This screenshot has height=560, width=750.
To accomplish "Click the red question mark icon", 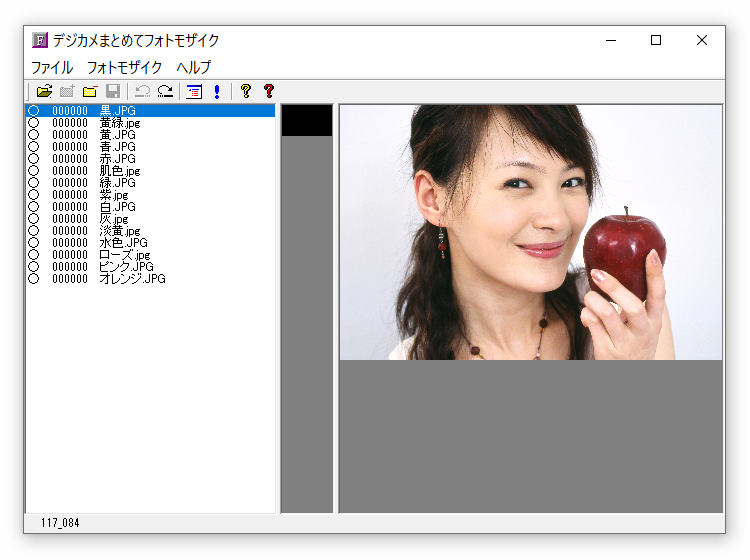I will (269, 91).
